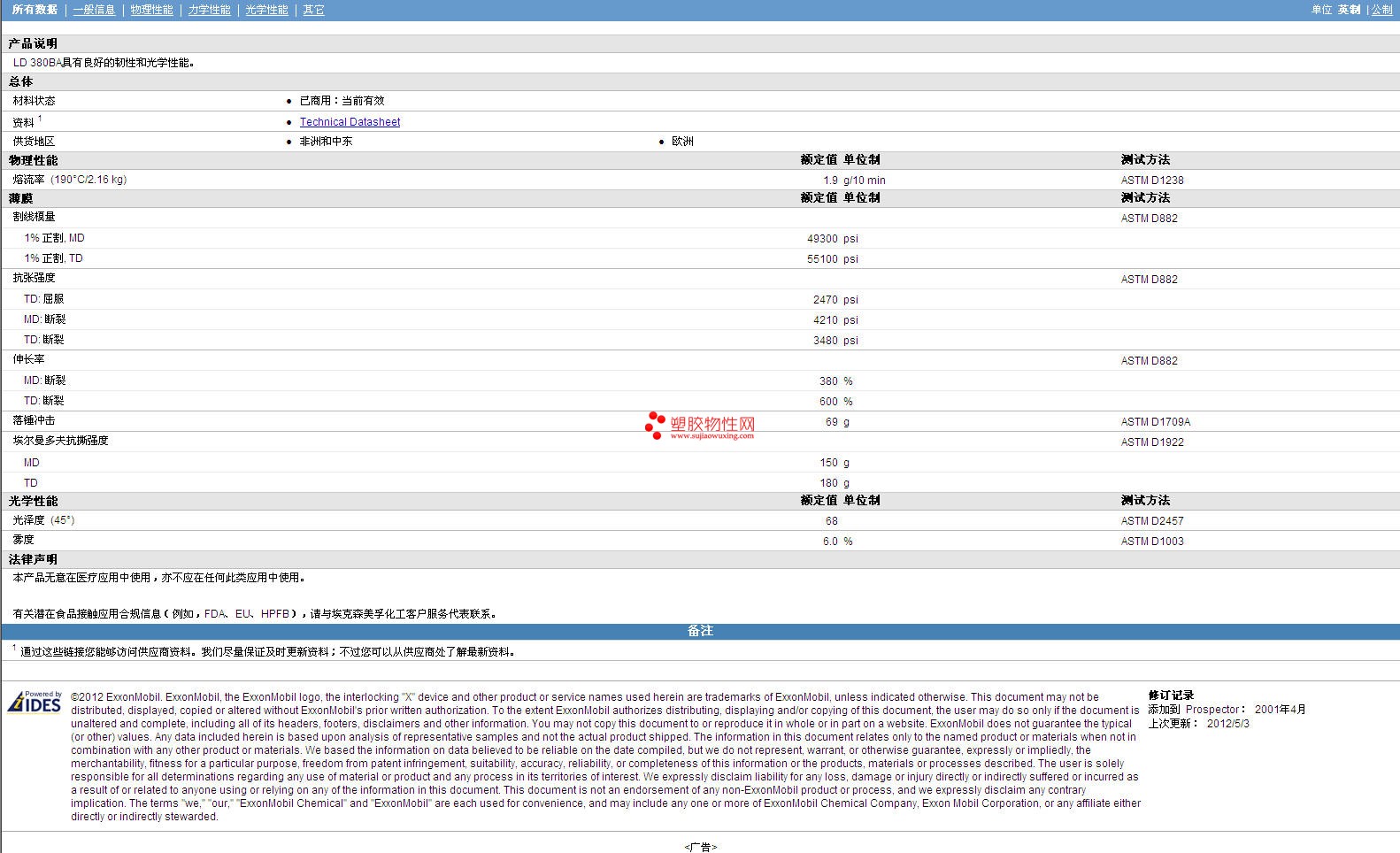Open the 其它 tab
Screen dimensions: 1400x853
[313, 10]
